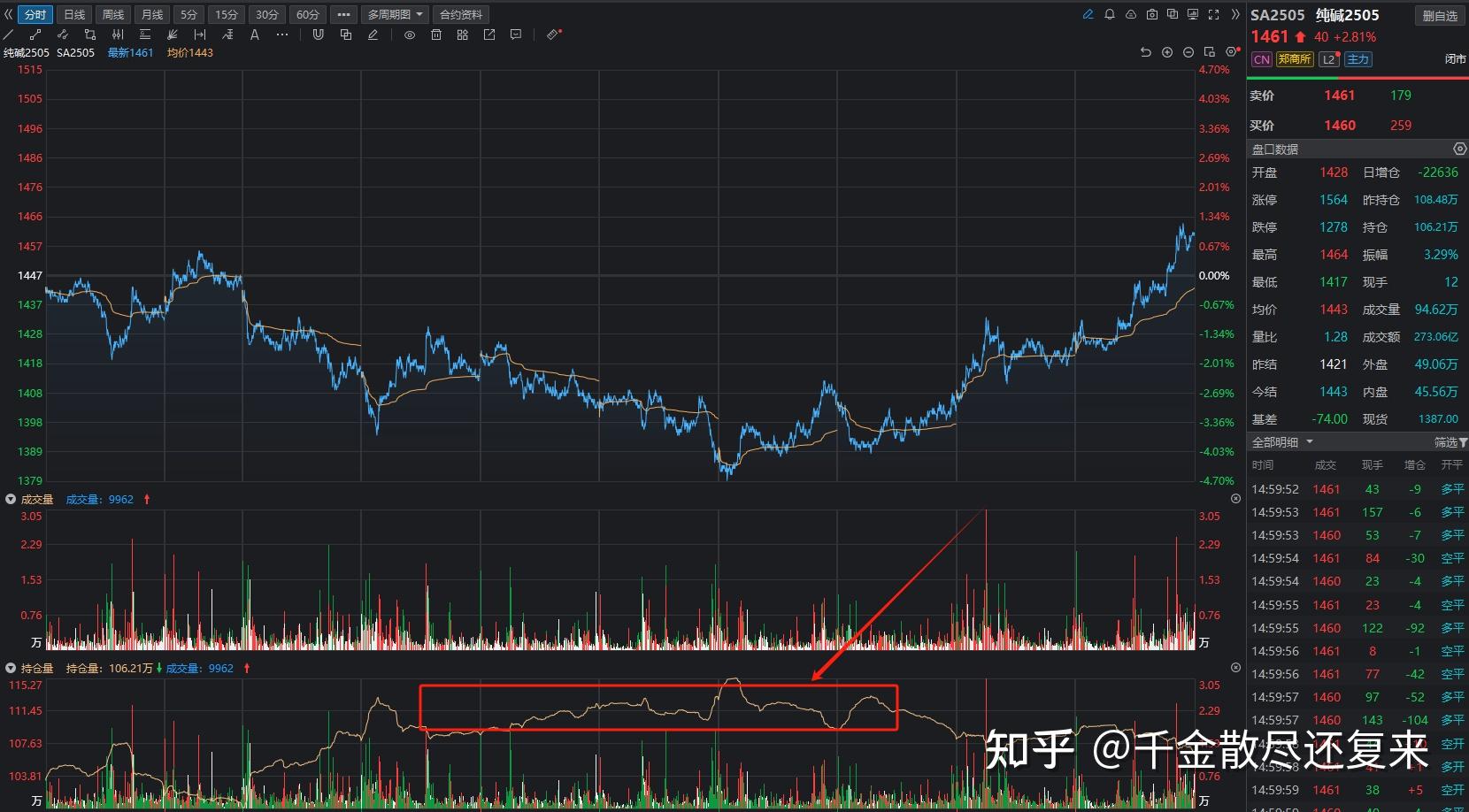Click the zoom-in icon above the chart
Screen dimensions: 1469x812
pos(1167,52)
